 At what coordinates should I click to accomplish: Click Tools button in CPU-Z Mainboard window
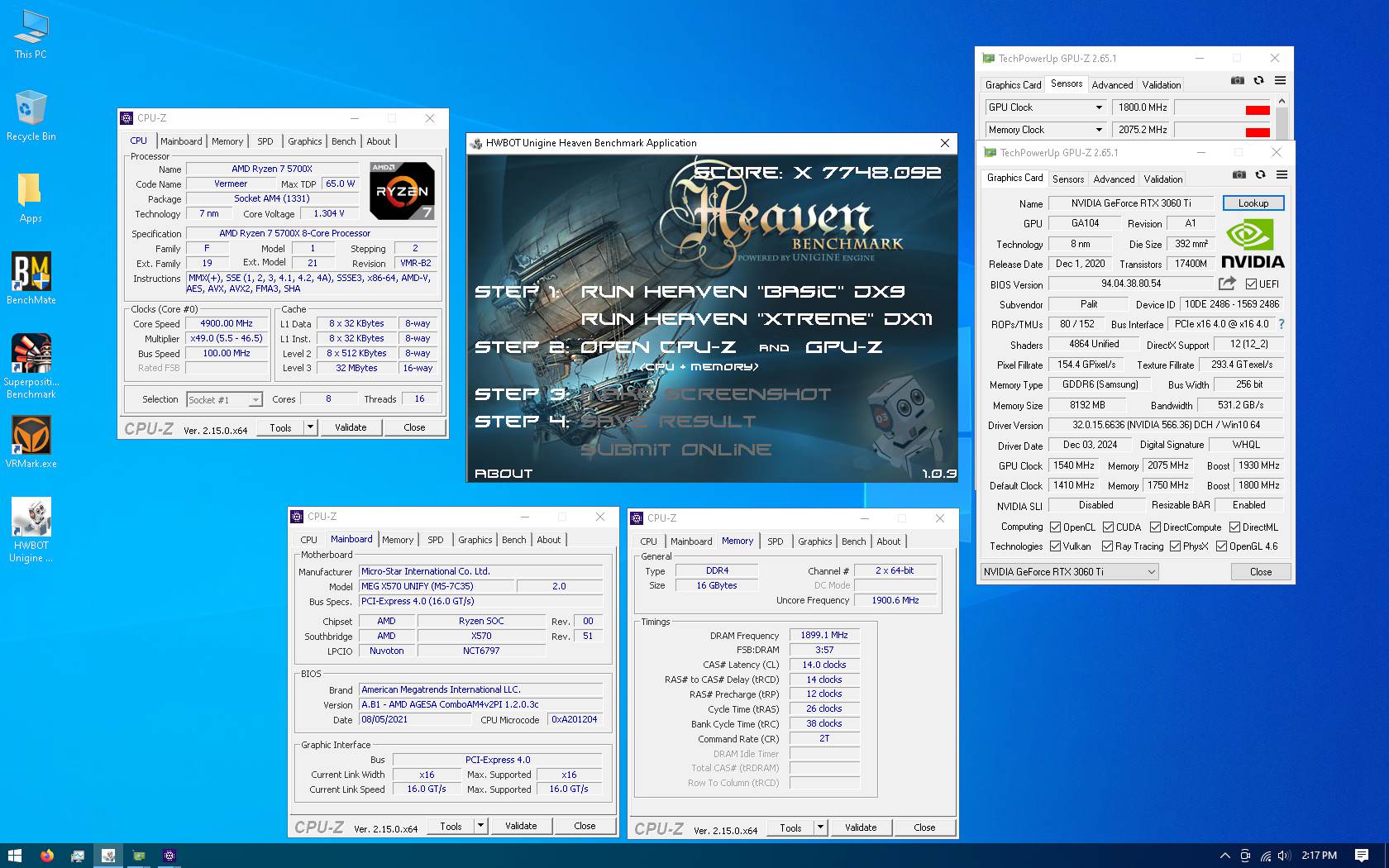pos(451,826)
